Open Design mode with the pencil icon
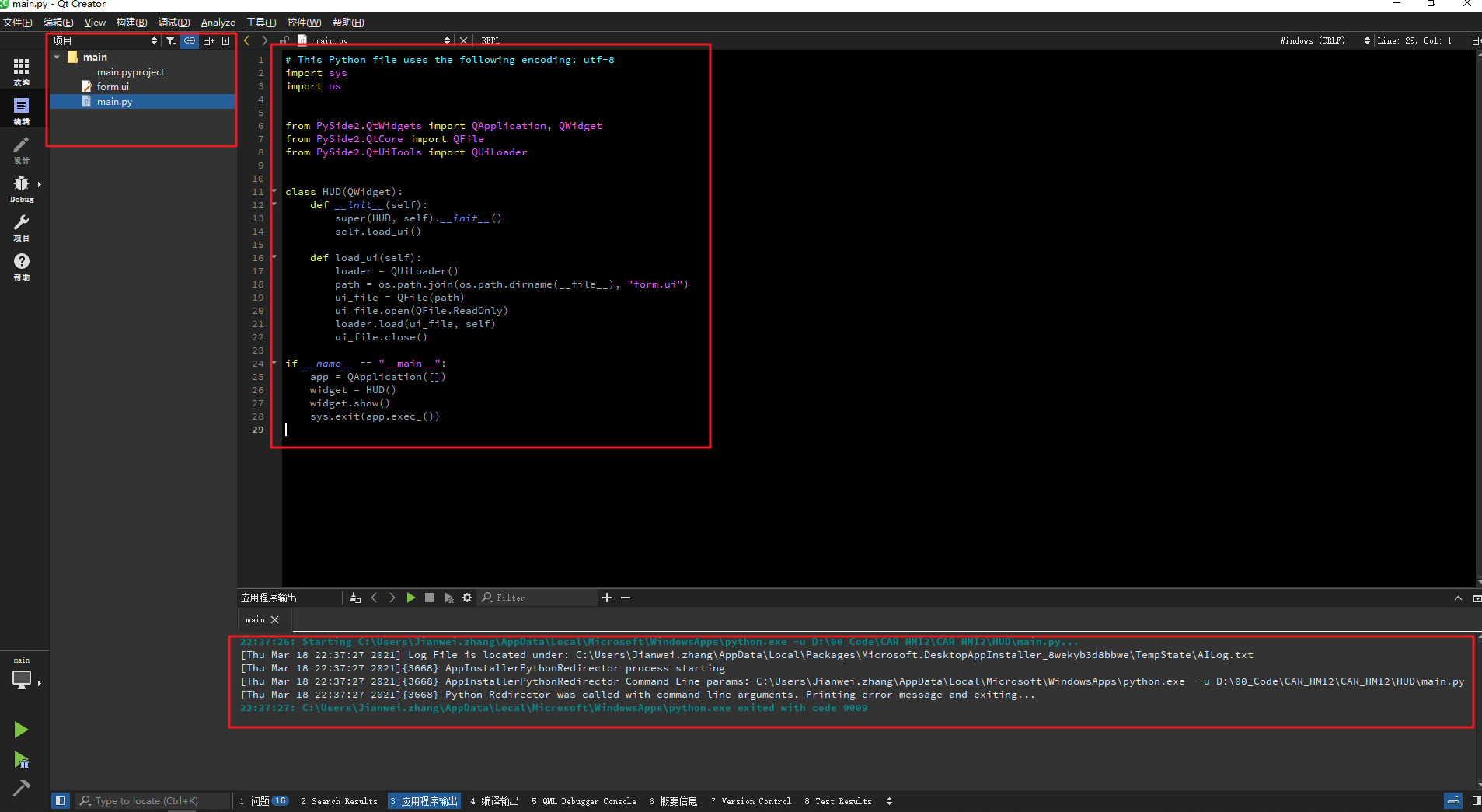 point(22,150)
